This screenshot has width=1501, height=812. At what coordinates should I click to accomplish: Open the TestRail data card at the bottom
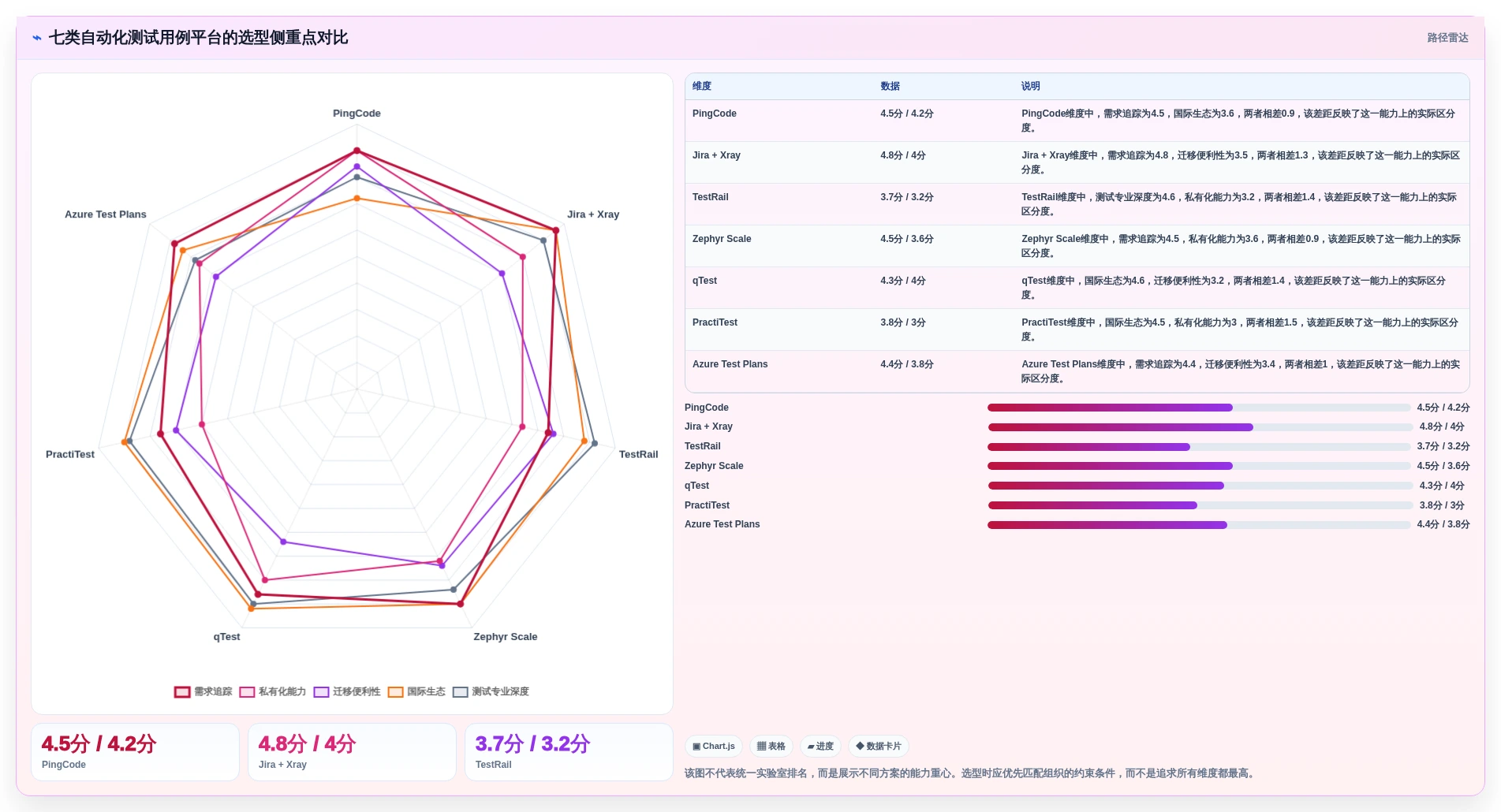pyautogui.click(x=569, y=752)
